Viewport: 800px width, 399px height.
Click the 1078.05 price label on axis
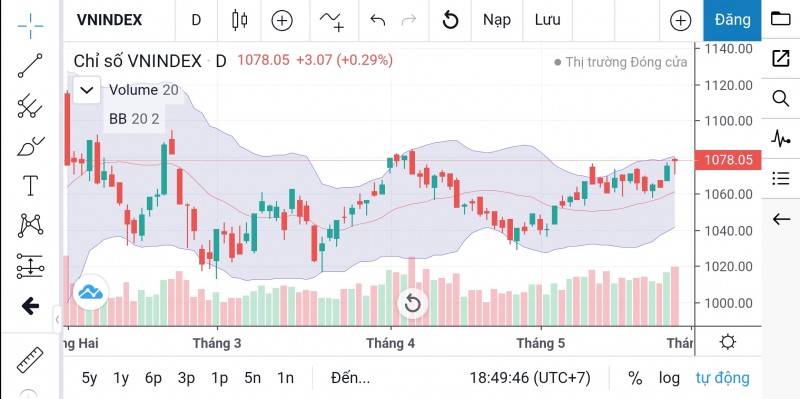point(728,160)
